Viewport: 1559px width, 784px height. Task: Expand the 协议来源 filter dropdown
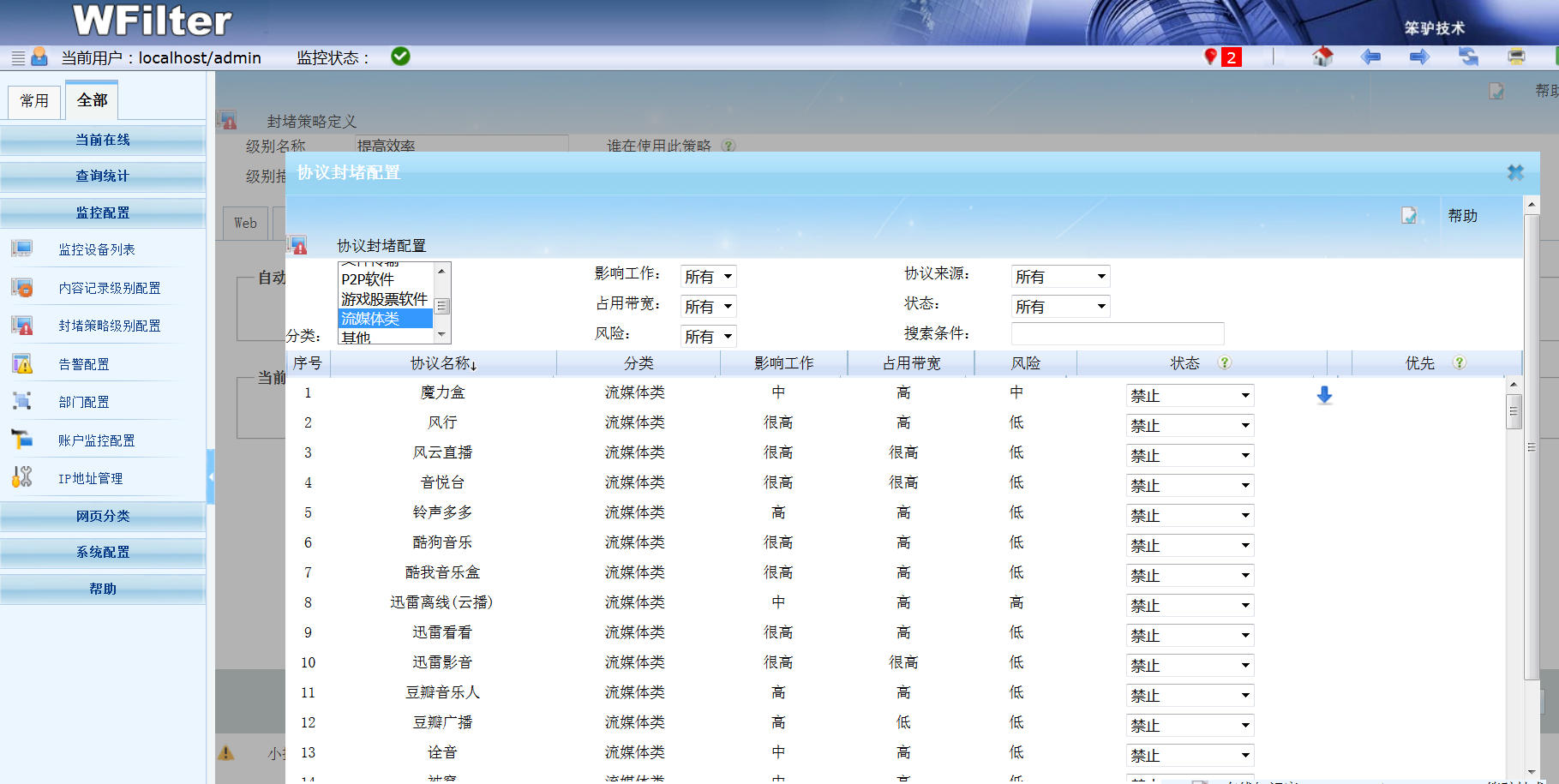(x=1060, y=277)
